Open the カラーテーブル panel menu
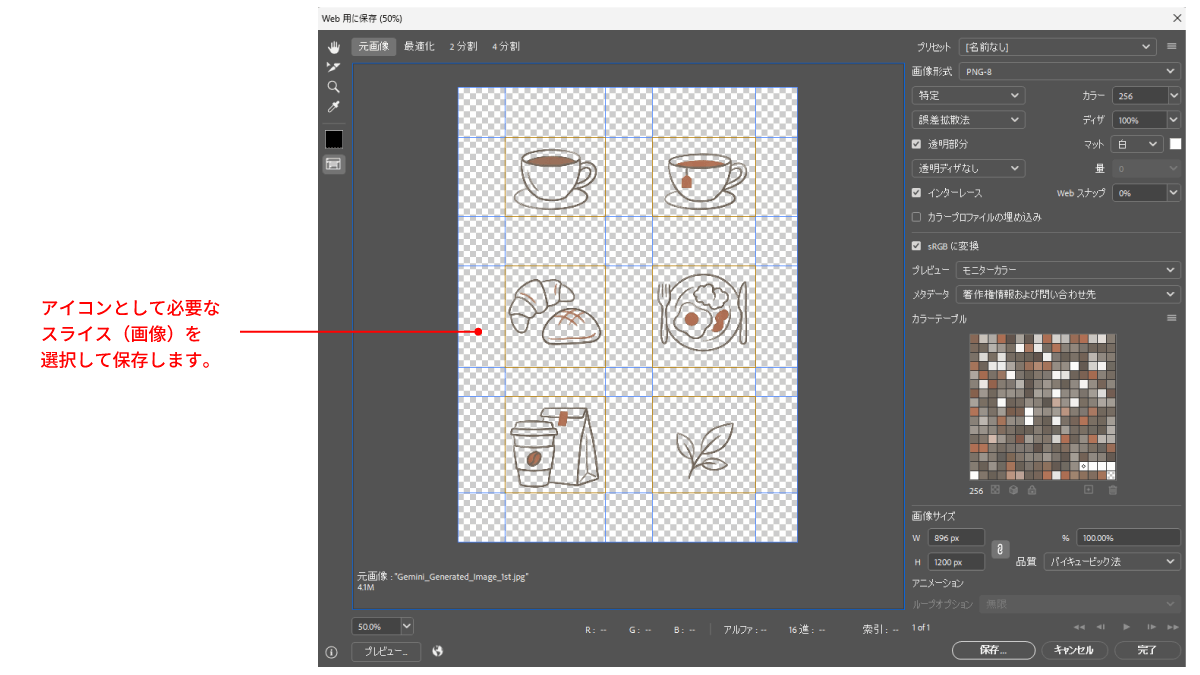 (x=1171, y=318)
